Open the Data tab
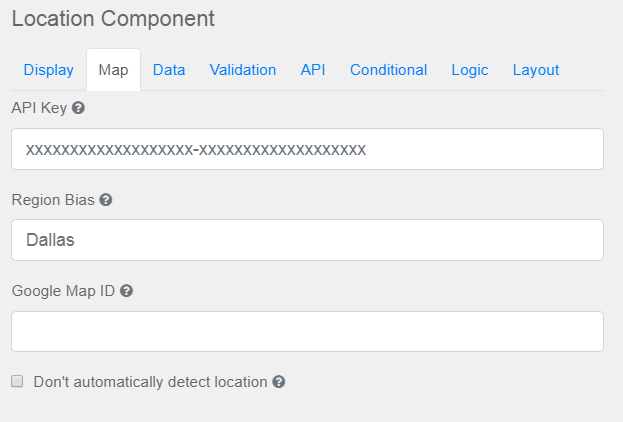Image resolution: width=623 pixels, height=422 pixels. tap(169, 70)
